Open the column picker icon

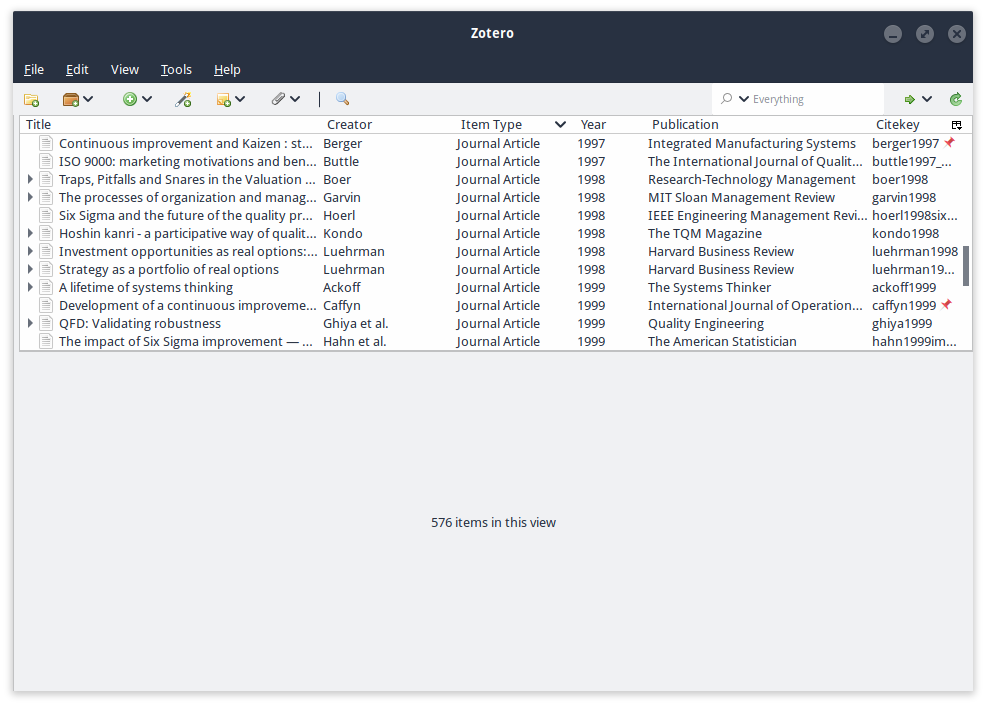[957, 124]
